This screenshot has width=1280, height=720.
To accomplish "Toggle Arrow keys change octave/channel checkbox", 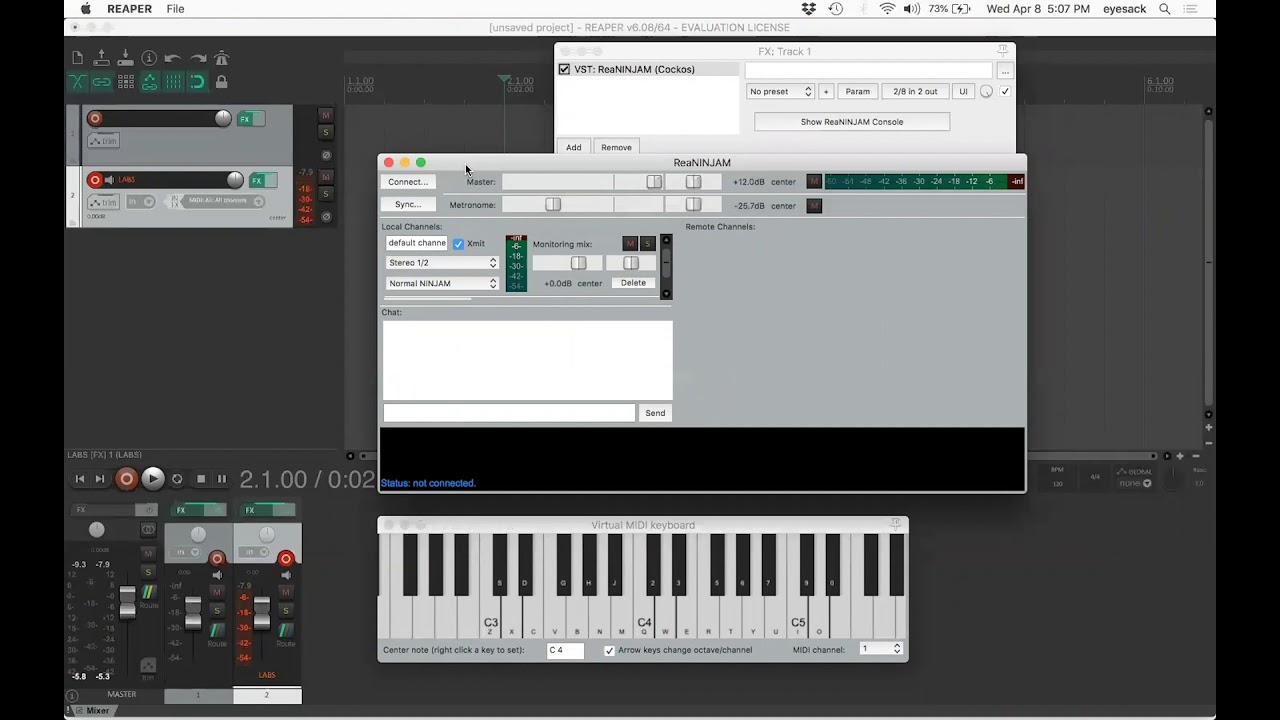I will coord(609,650).
